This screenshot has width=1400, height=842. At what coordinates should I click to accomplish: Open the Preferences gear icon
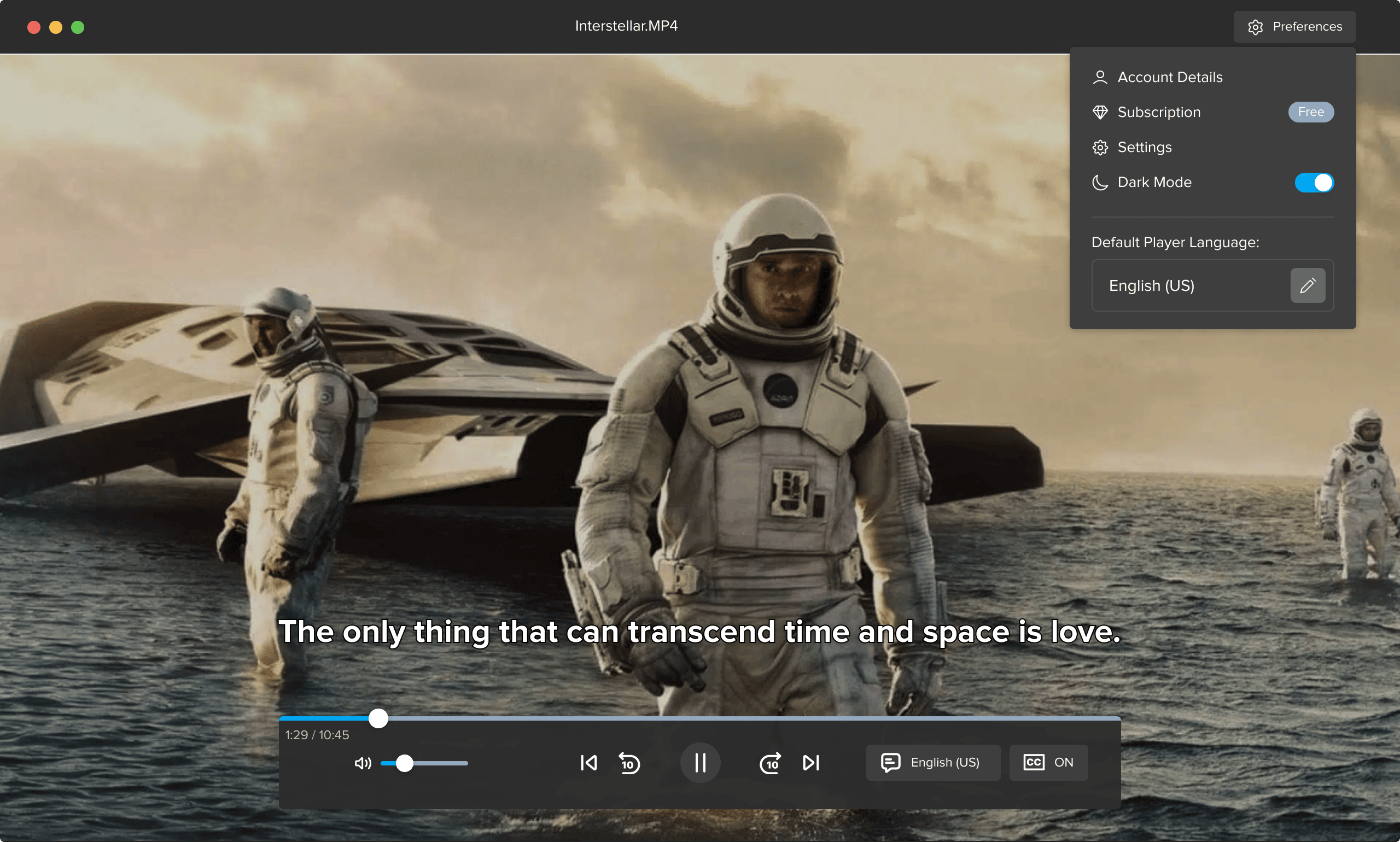click(x=1255, y=26)
